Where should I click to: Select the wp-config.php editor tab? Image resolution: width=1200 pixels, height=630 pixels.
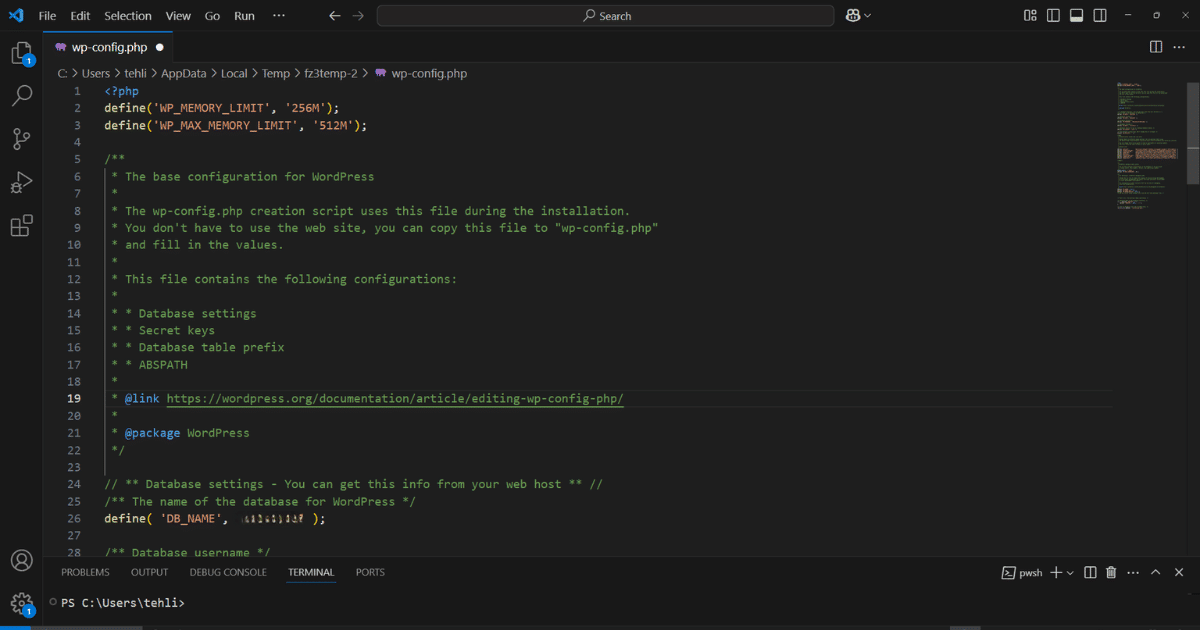click(x=109, y=47)
